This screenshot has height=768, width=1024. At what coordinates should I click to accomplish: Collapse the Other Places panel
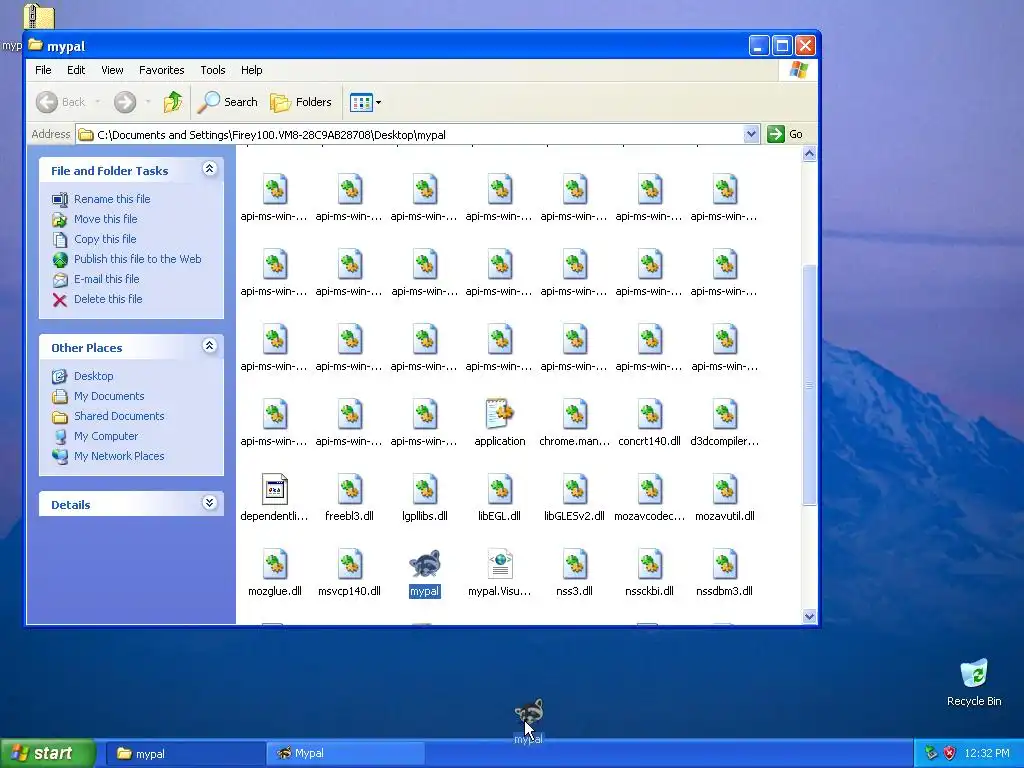pos(210,346)
